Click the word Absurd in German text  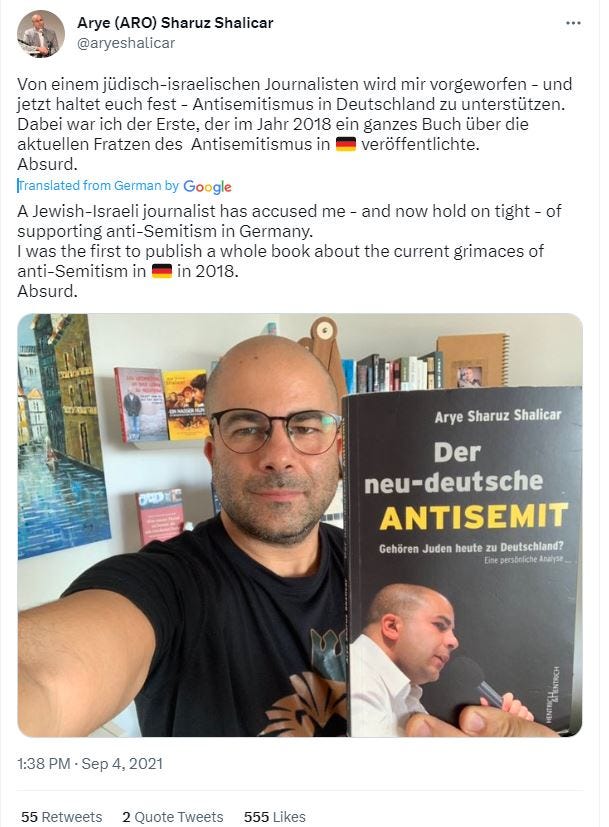point(47,164)
